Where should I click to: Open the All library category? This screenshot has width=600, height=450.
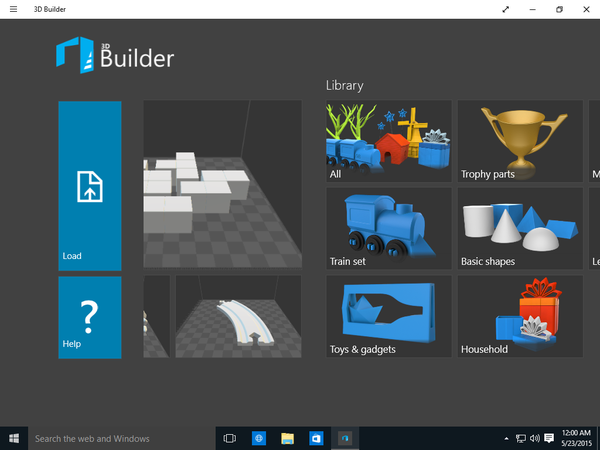(389, 141)
